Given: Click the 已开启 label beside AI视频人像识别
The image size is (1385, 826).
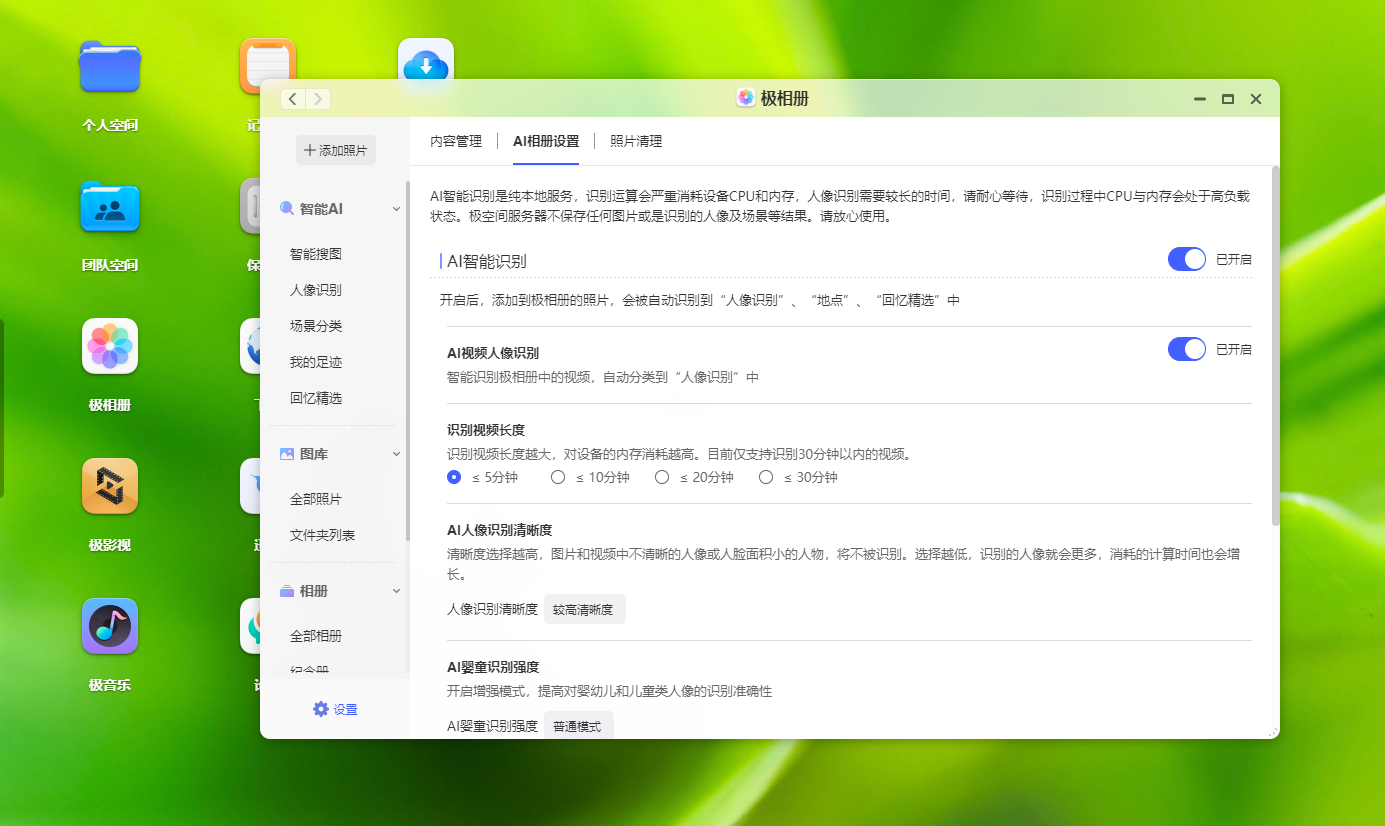Looking at the screenshot, I should [x=1234, y=349].
